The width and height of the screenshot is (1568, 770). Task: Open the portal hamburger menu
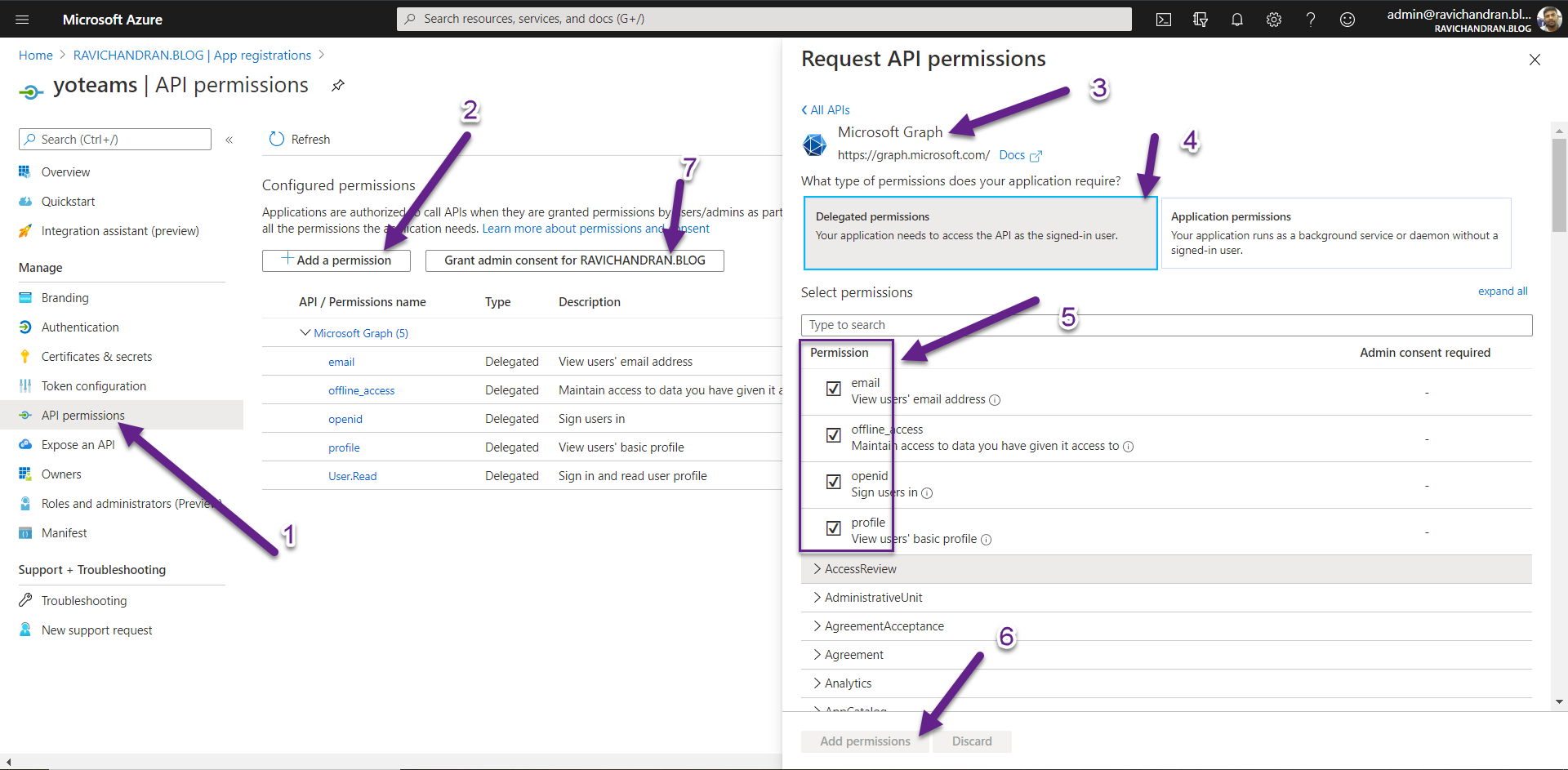pos(22,19)
